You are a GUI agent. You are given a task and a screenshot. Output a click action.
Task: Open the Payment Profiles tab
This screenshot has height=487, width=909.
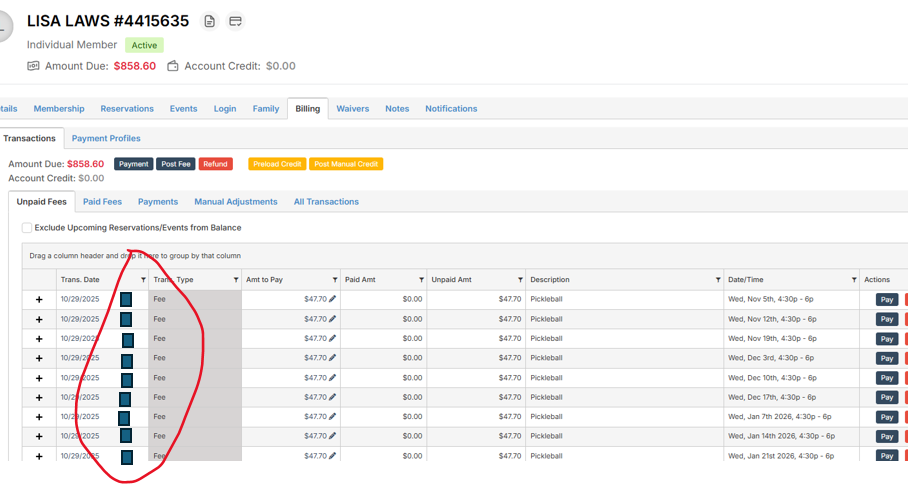(x=106, y=138)
